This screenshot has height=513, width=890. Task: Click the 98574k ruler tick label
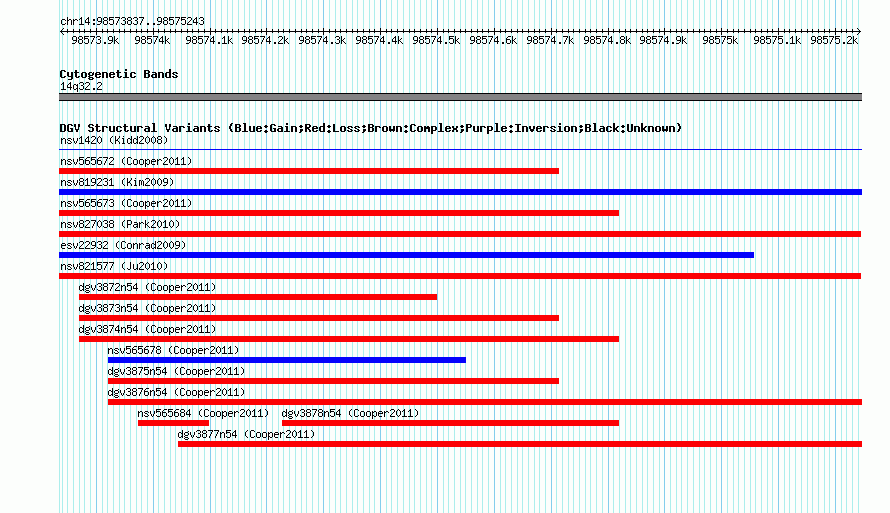coord(152,40)
